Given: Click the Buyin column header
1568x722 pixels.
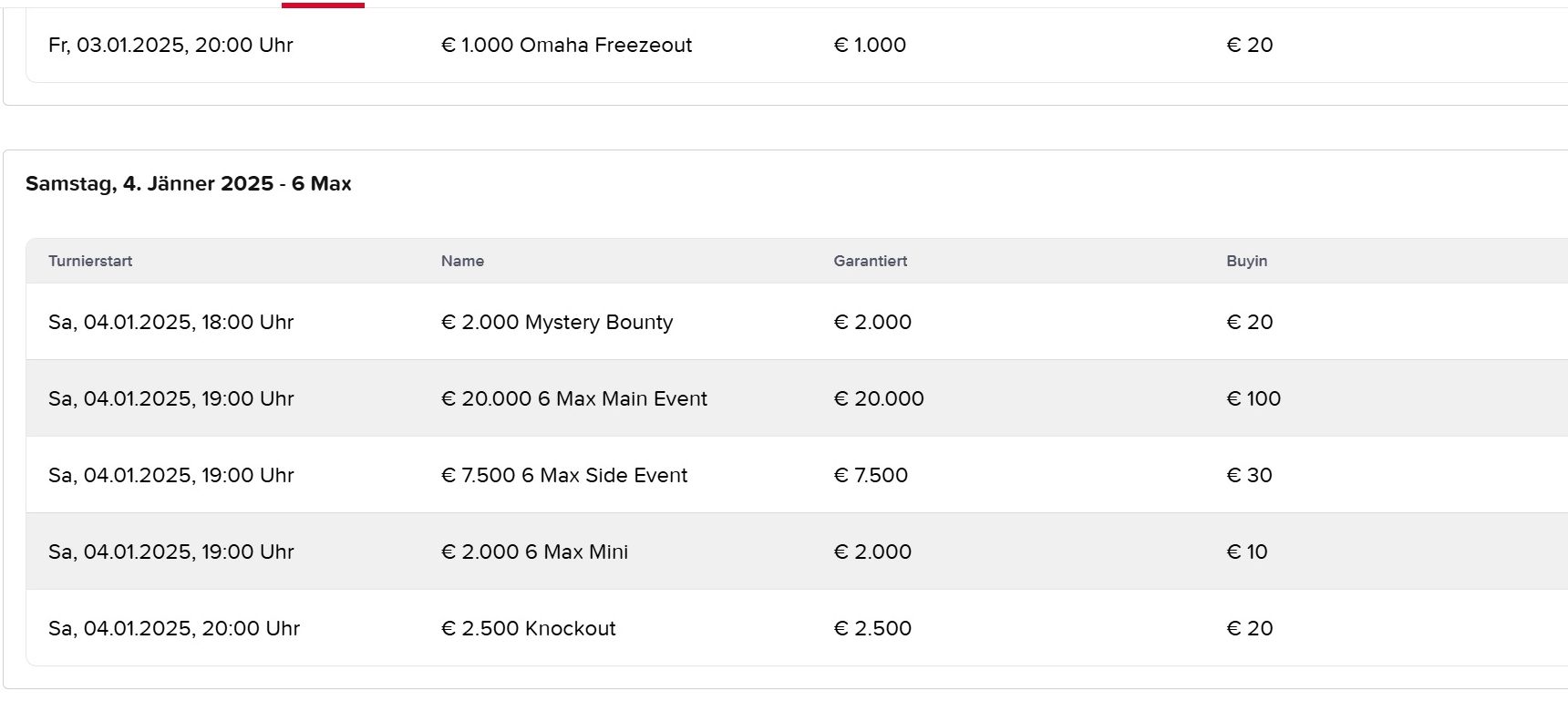Looking at the screenshot, I should 1246,261.
